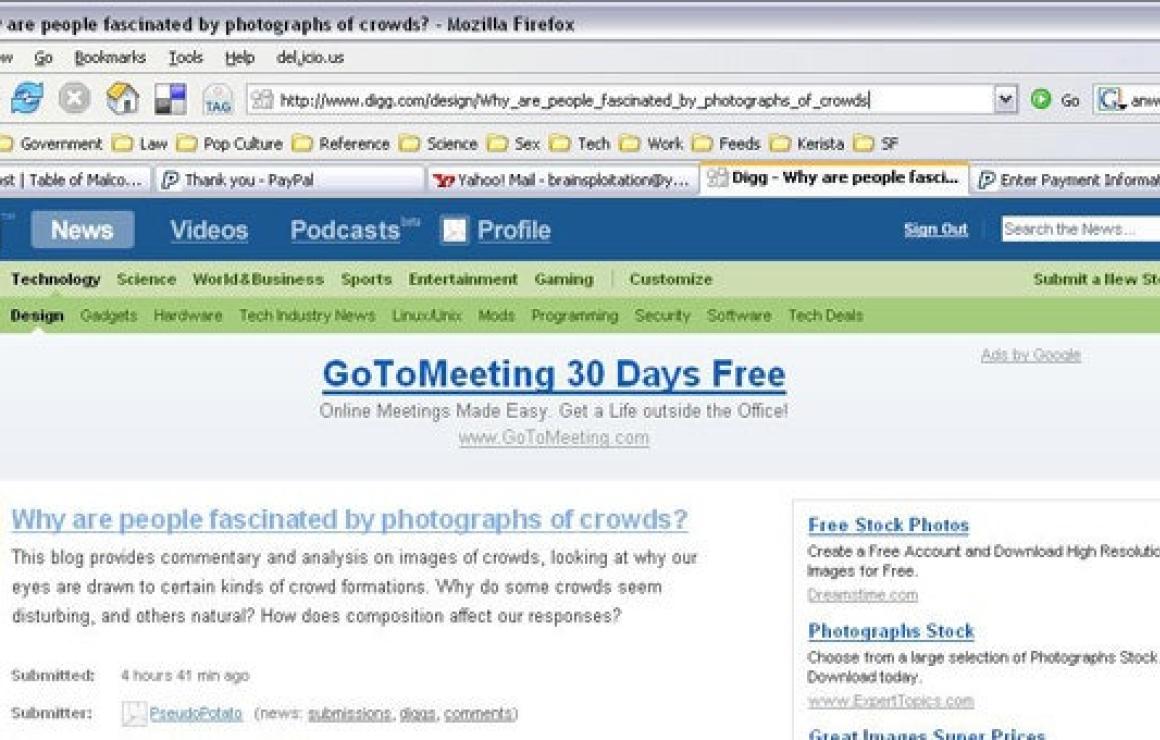This screenshot has width=1160, height=740.
Task: Select the Security subcategory
Action: tap(662, 315)
